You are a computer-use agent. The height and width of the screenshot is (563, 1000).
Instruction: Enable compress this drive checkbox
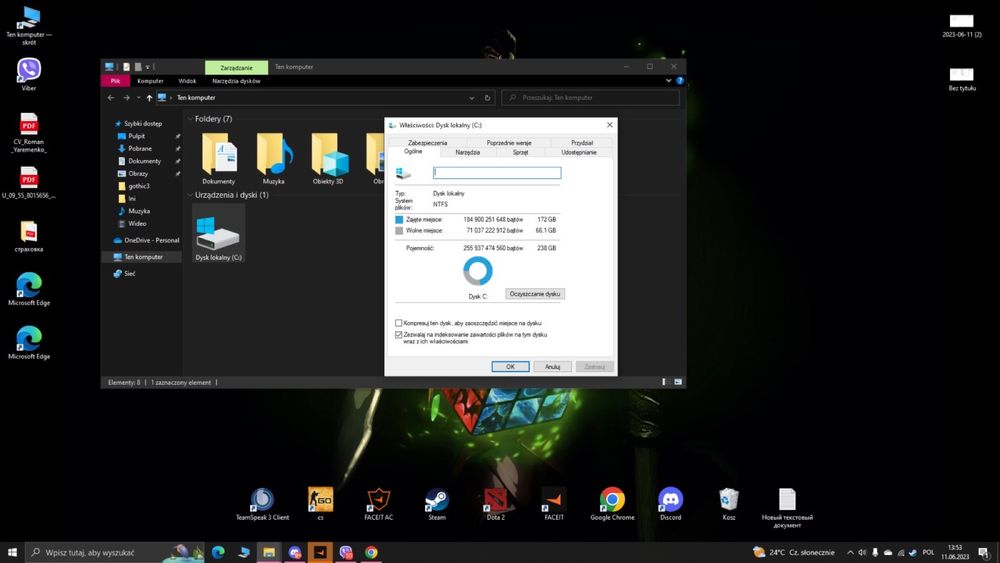pos(399,323)
